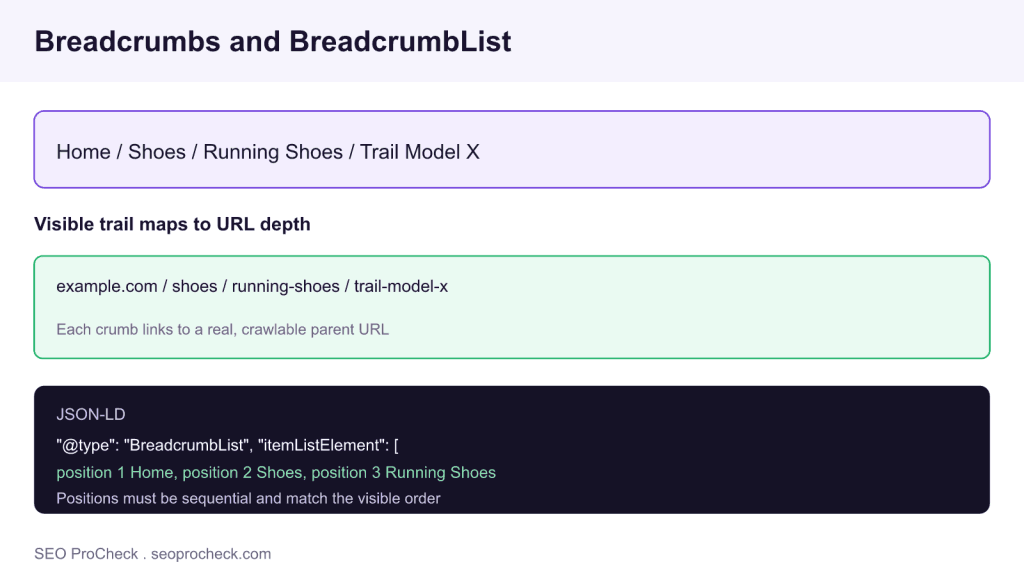This screenshot has height=576, width=1024.
Task: Click the 'Each crumb links to a real' note
Action: pyautogui.click(x=222, y=329)
